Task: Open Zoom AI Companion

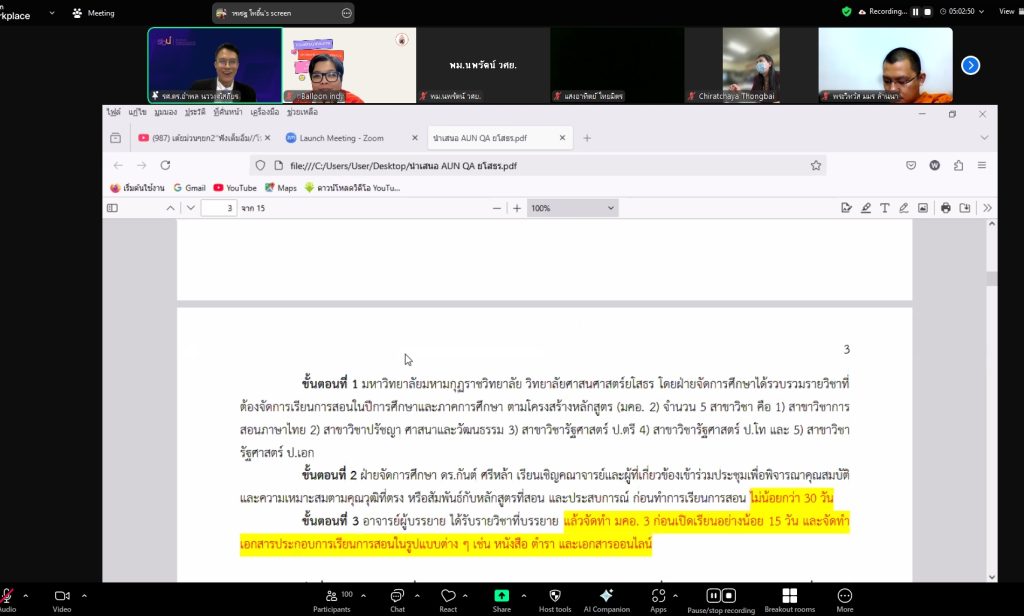Action: pyautogui.click(x=607, y=600)
